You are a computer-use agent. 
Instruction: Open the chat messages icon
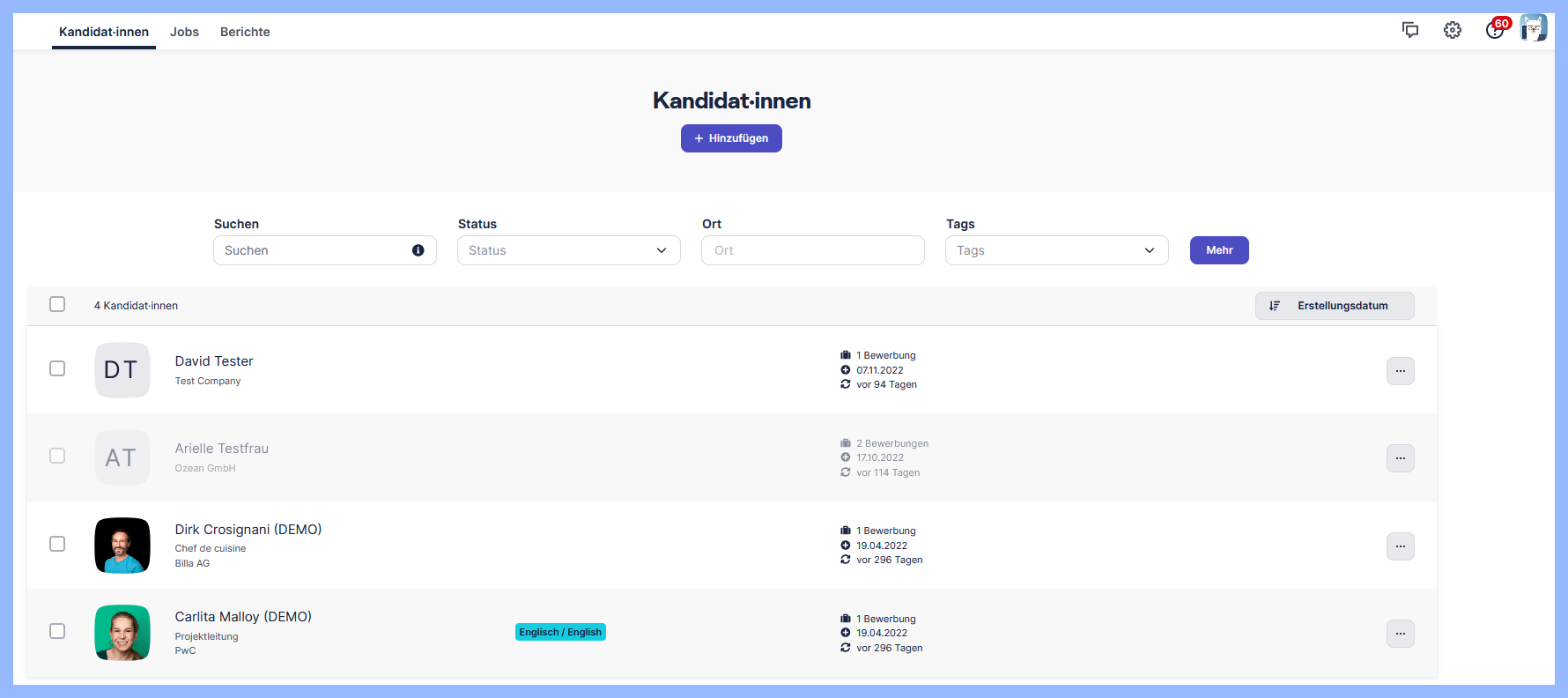pyautogui.click(x=1410, y=30)
